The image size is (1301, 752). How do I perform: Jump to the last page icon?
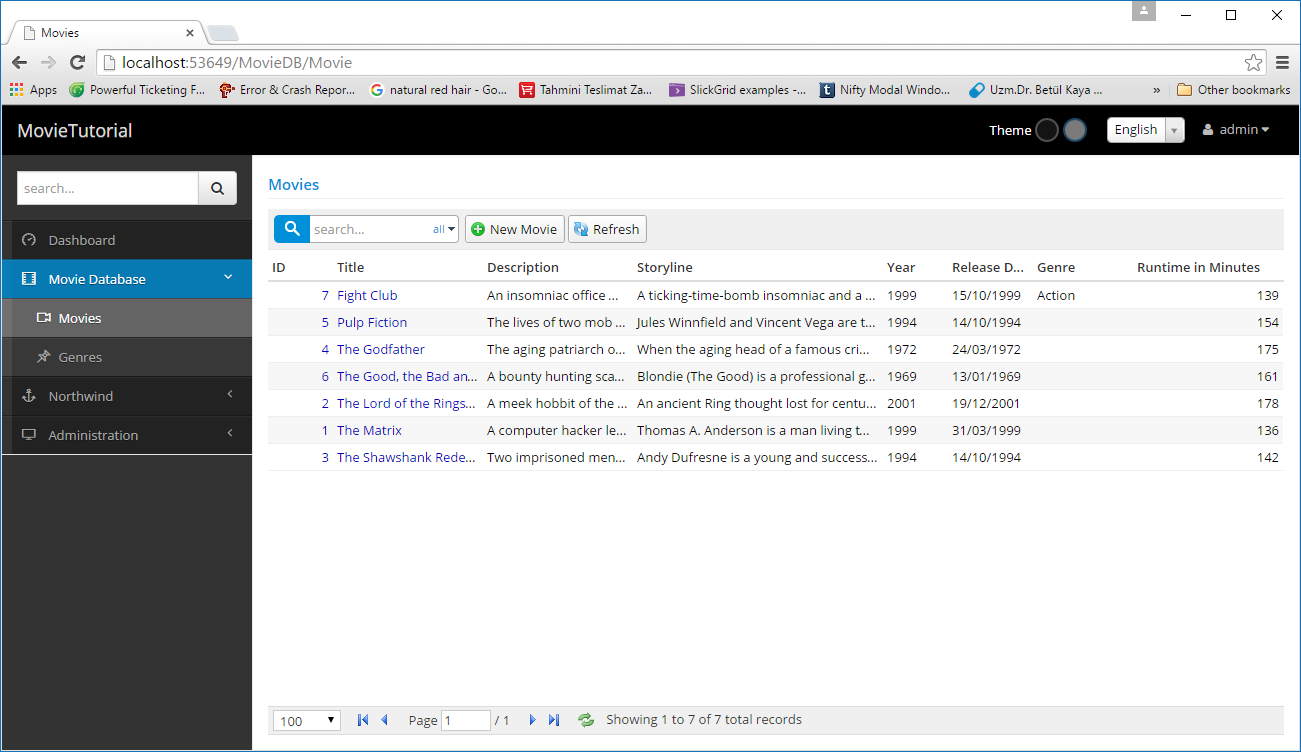[x=554, y=720]
